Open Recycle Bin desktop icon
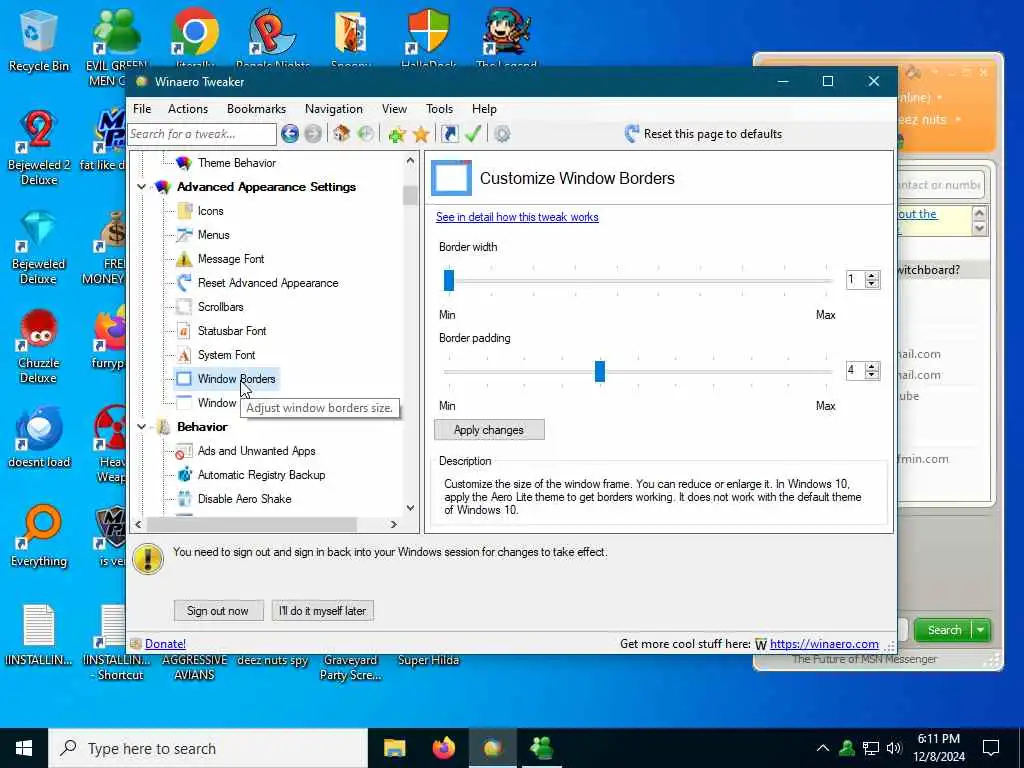 coord(39,42)
